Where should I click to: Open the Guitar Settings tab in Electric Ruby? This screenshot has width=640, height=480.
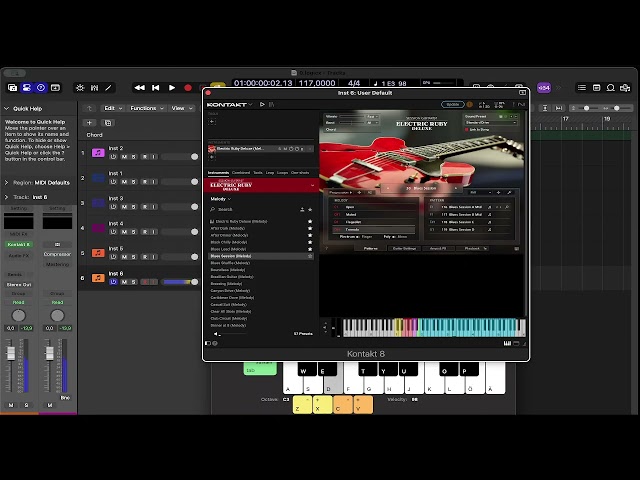pos(404,248)
